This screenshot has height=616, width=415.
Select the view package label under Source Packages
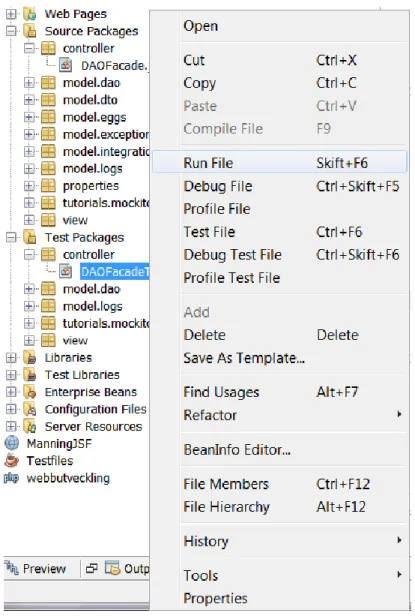75,220
